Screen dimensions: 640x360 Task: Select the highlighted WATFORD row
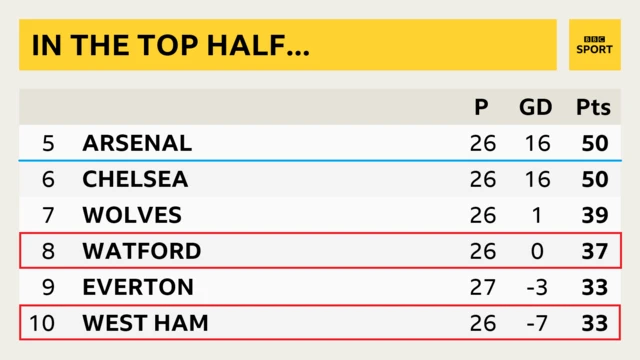coord(320,251)
